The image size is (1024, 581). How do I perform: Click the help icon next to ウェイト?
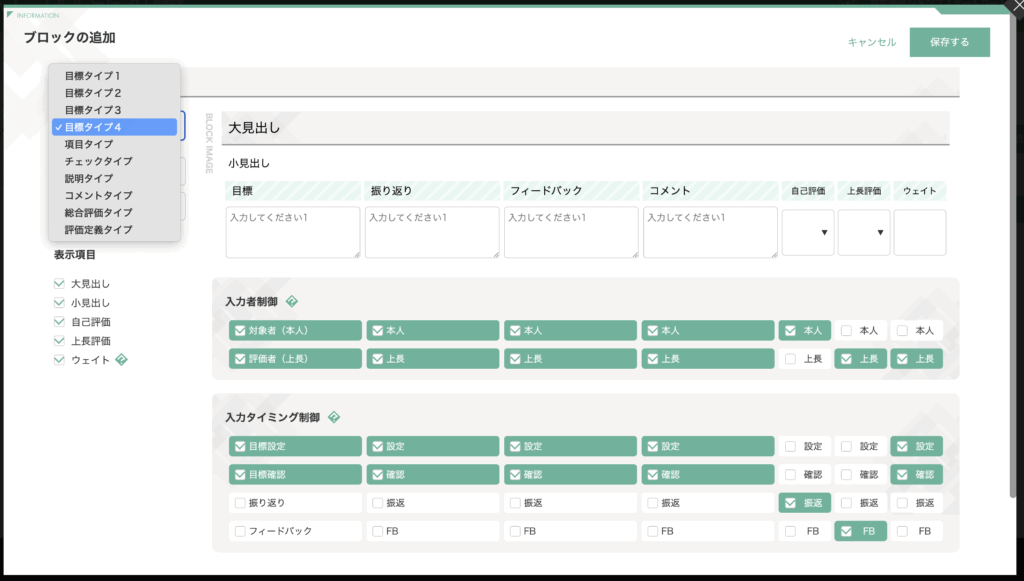click(x=121, y=360)
